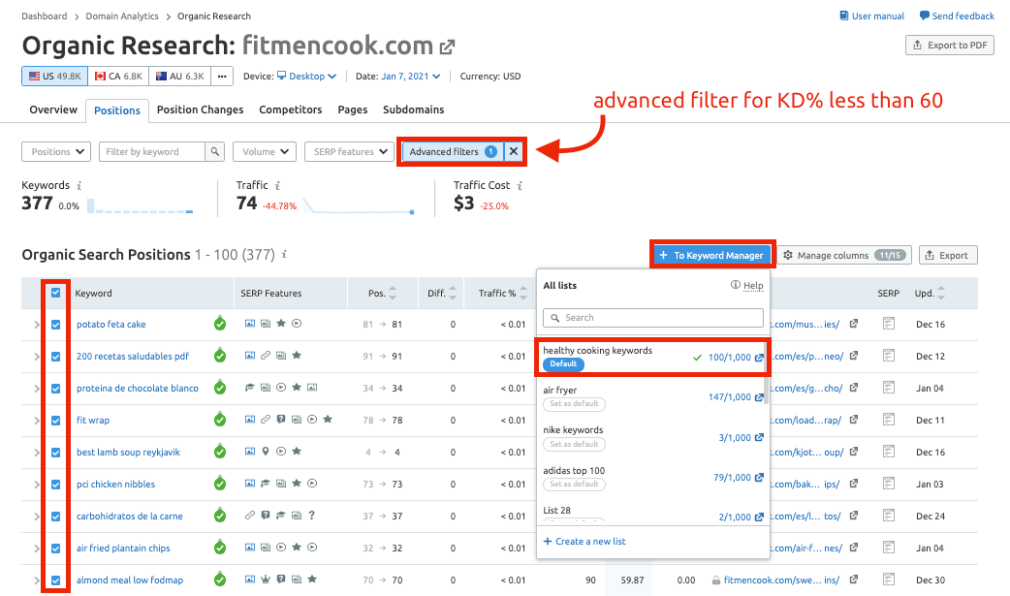This screenshot has height=596, width=1010.
Task: Uncheck the potato feta cake row checkbox
Action: (56, 324)
